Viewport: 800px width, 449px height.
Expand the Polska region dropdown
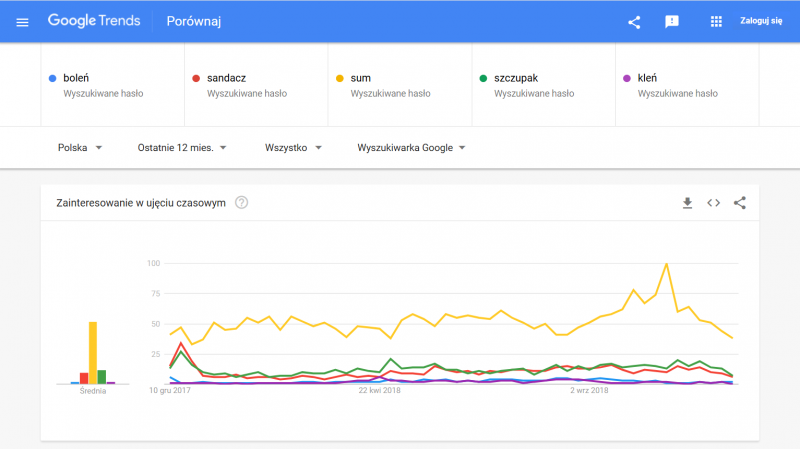(80, 148)
